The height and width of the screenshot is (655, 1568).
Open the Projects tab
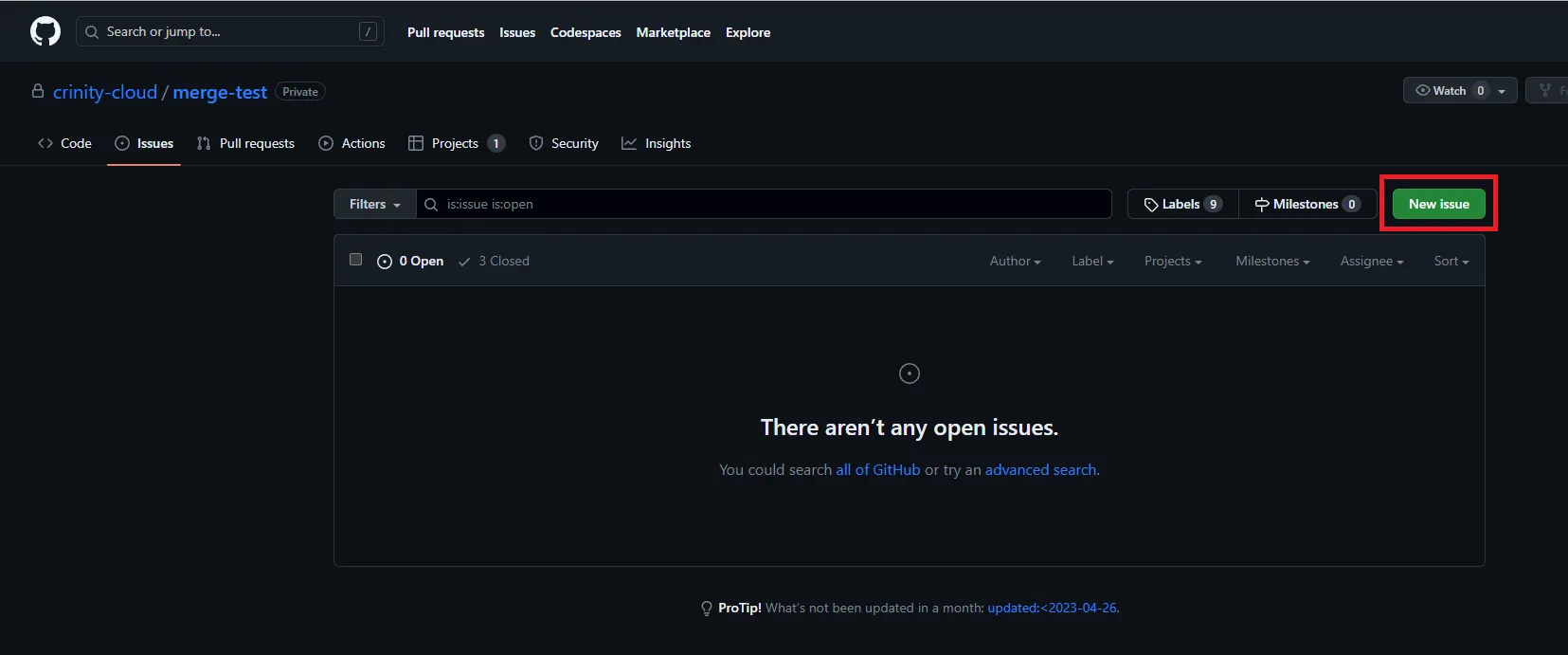(x=456, y=143)
